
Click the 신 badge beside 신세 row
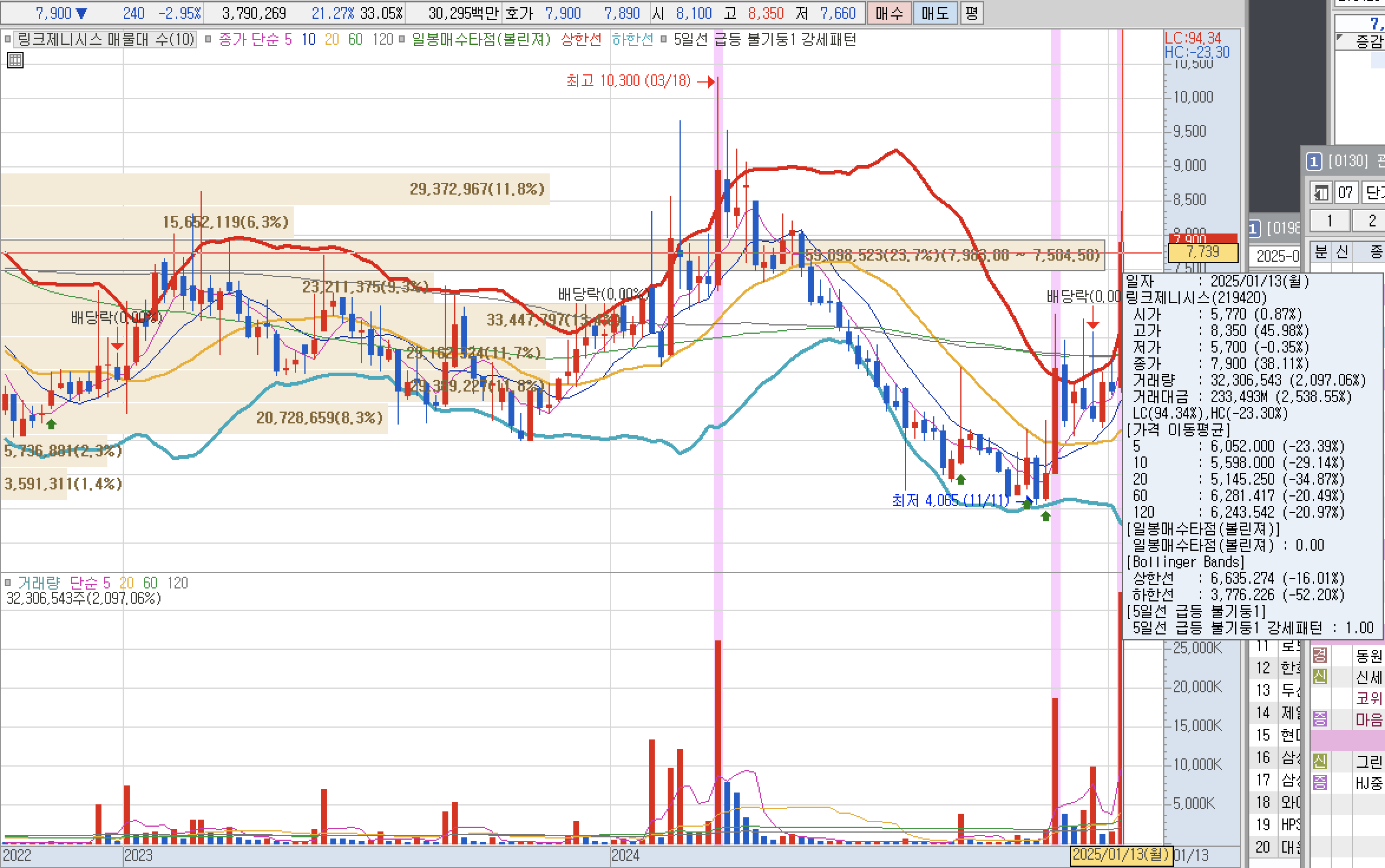pos(1320,677)
